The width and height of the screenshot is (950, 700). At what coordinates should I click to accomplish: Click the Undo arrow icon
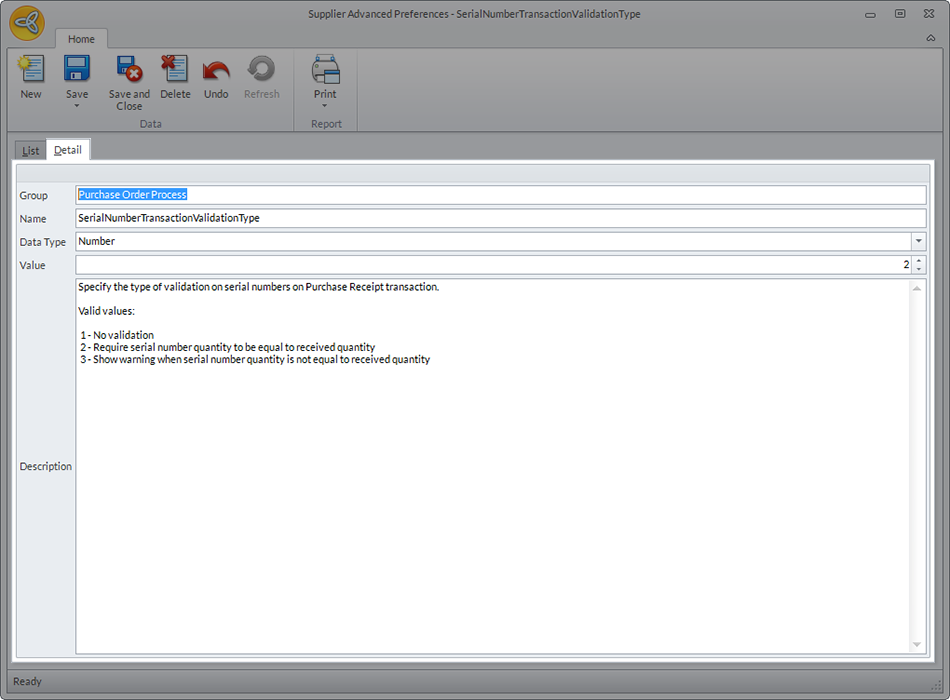click(216, 70)
